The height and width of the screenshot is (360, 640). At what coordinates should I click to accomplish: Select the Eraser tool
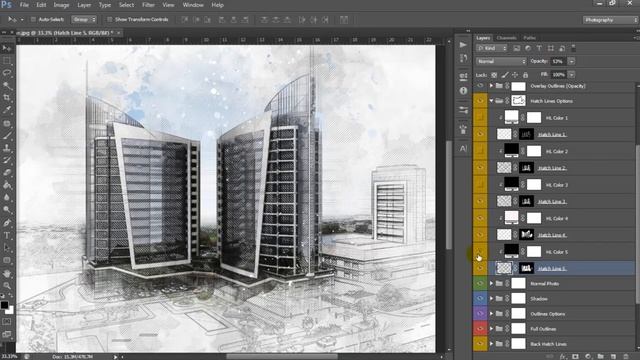7,173
